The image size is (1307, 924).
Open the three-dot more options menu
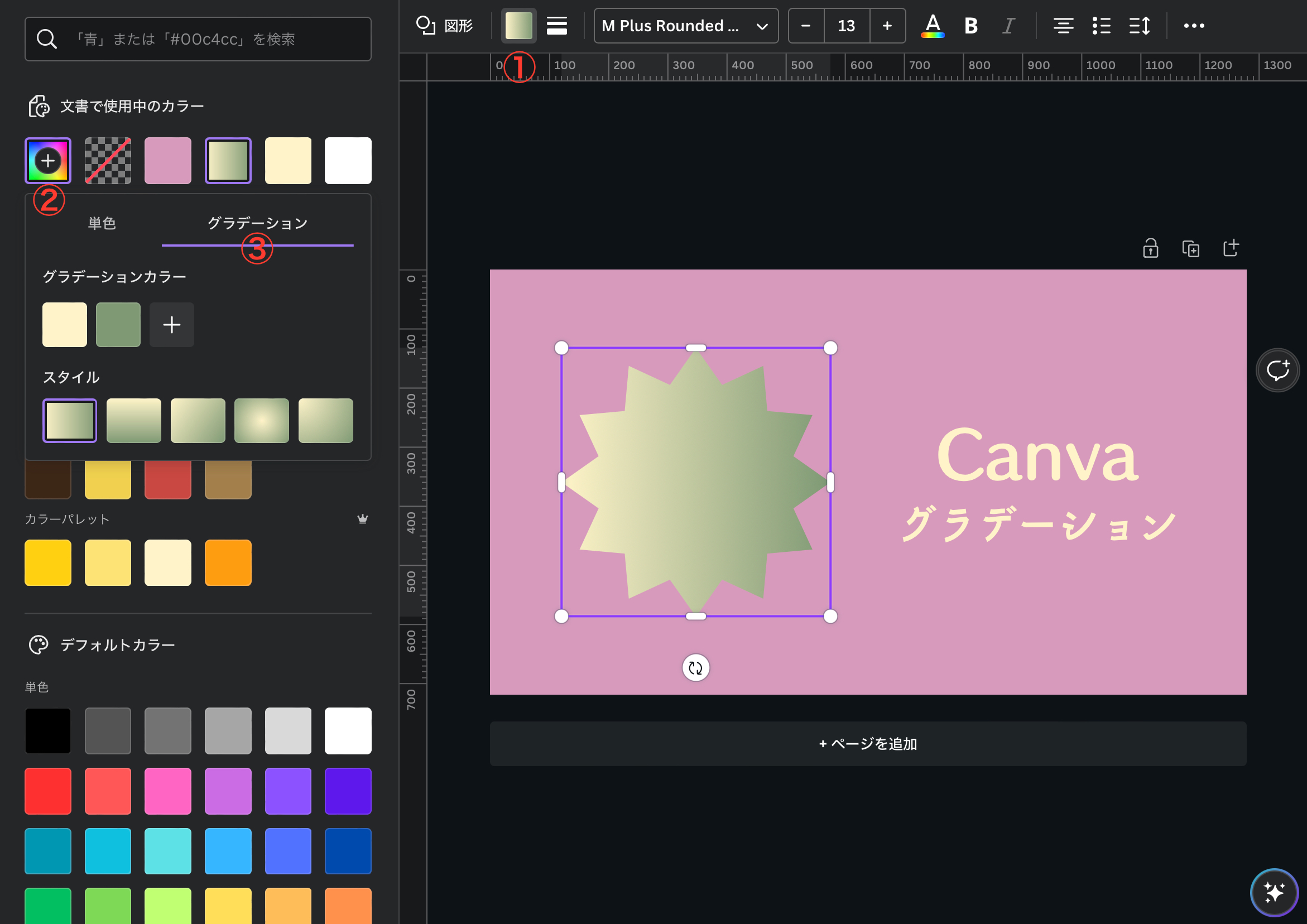[1194, 26]
